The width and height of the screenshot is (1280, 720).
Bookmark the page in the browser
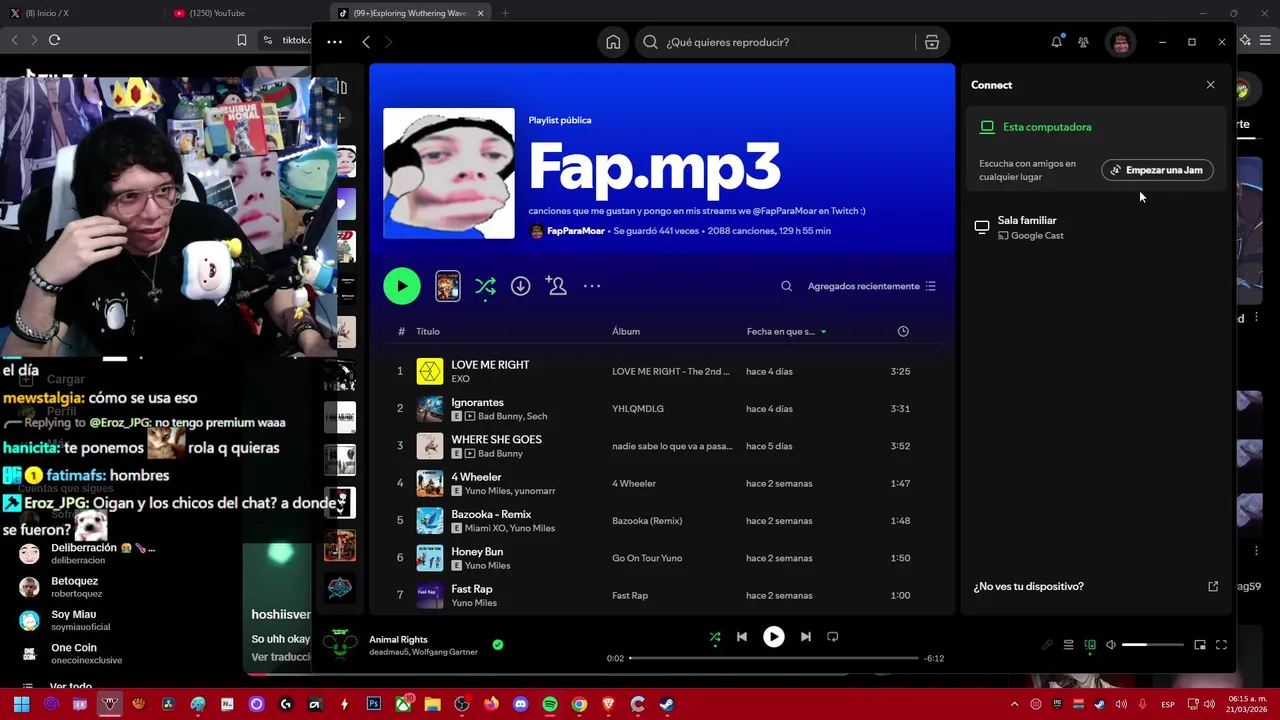point(242,40)
